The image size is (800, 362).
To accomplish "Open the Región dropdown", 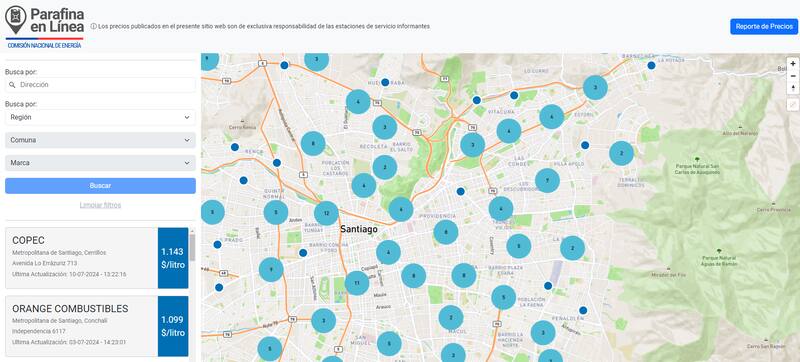I will (x=101, y=117).
